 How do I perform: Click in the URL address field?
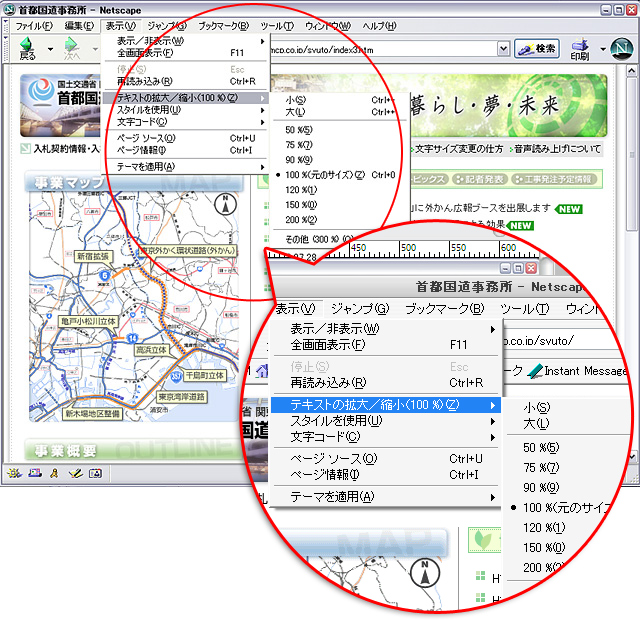click(x=383, y=49)
